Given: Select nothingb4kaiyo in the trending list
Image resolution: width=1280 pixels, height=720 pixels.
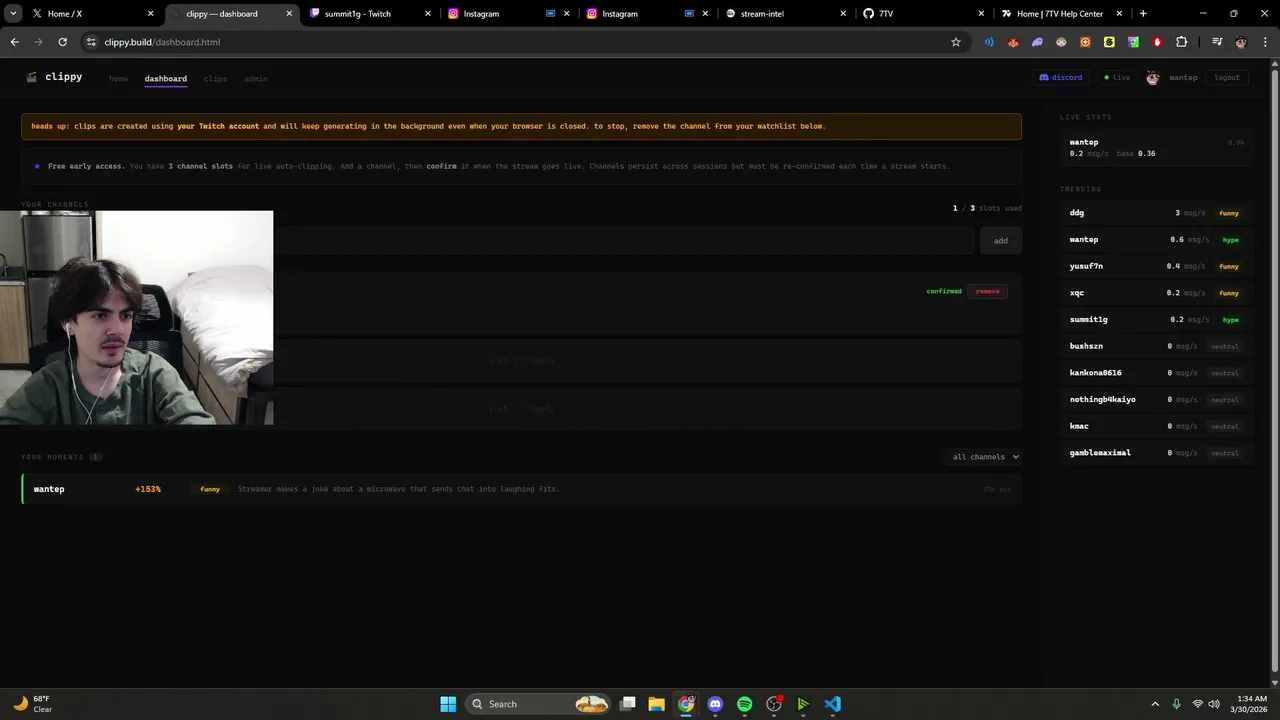Looking at the screenshot, I should coord(1155,399).
